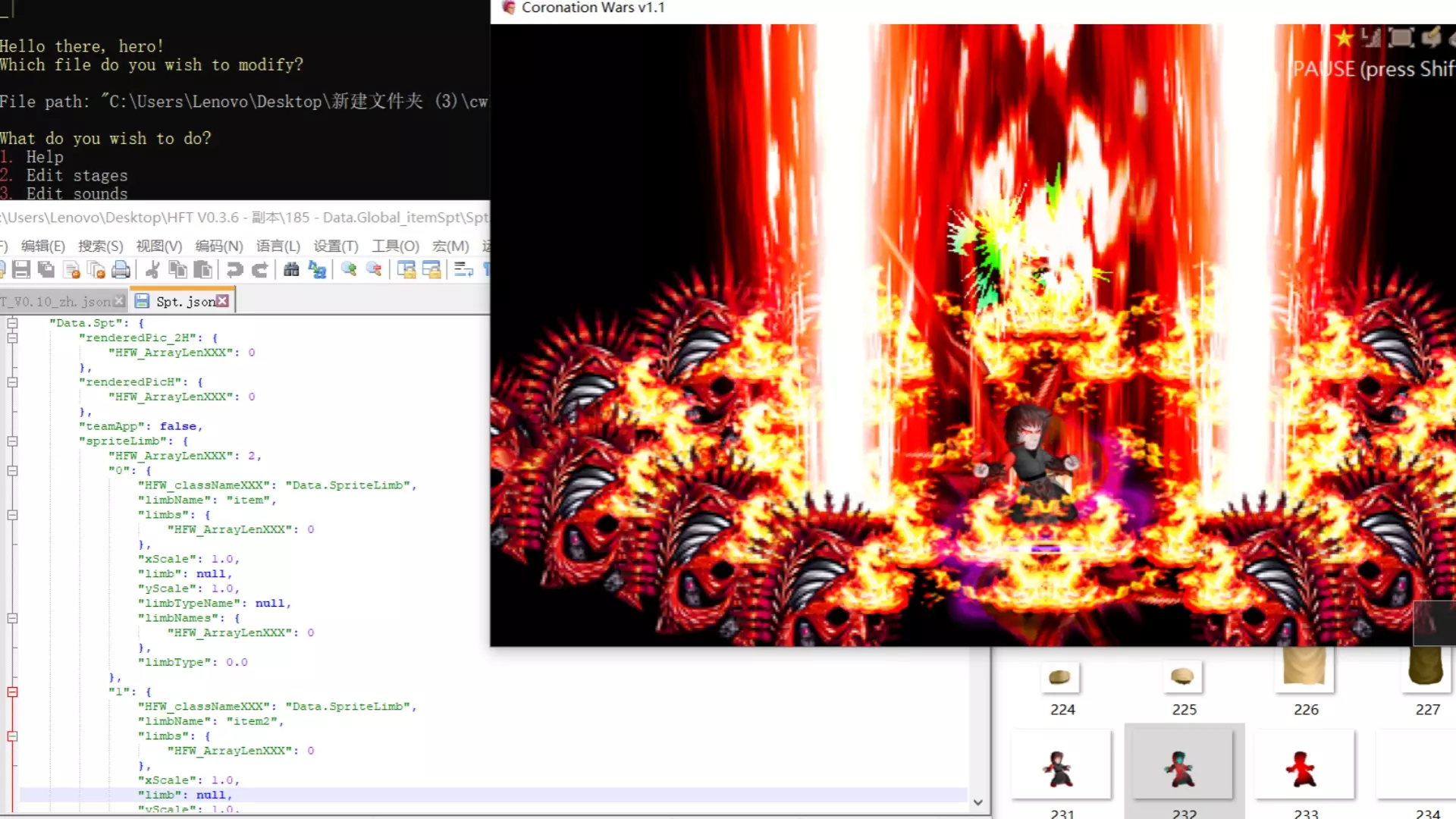Click the chat bubble pencil icon in game
This screenshot has height=819, width=1456.
(x=1431, y=37)
